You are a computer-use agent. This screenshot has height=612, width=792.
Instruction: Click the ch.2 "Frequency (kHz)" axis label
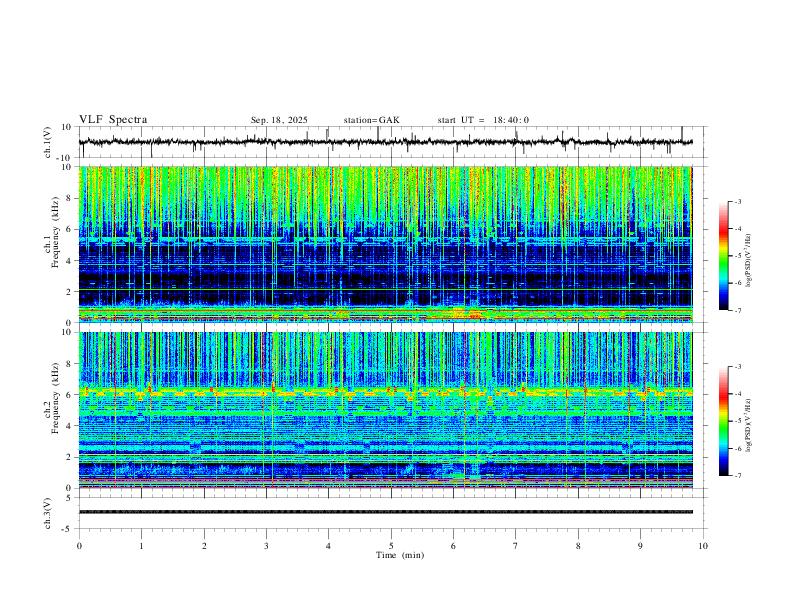click(56, 397)
